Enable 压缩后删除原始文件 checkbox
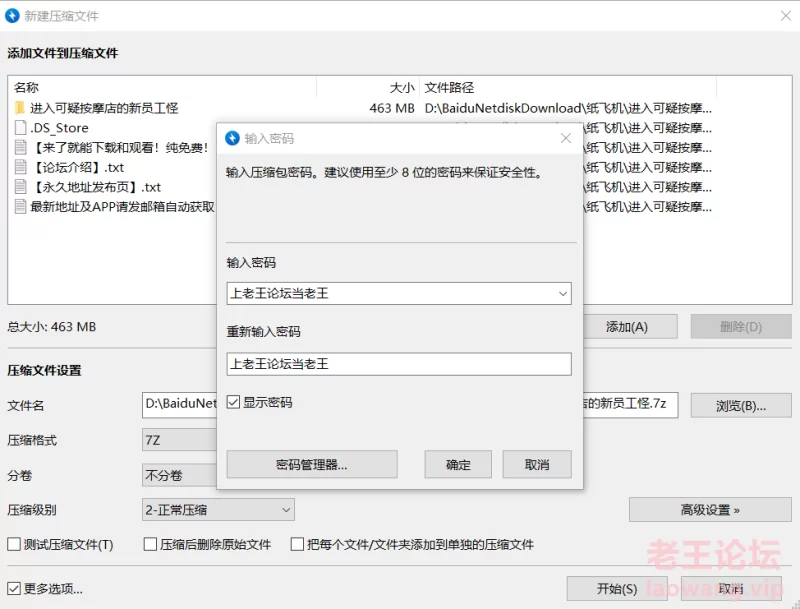This screenshot has height=609, width=800. point(151,545)
